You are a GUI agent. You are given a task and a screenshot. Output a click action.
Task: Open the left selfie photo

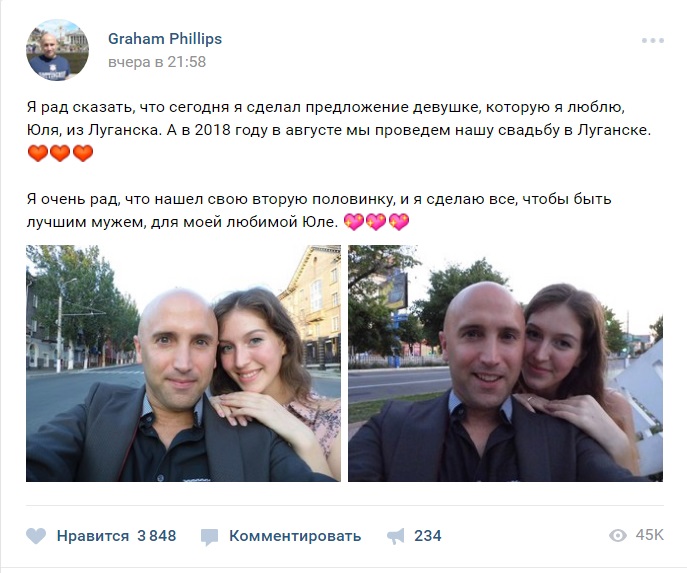click(183, 363)
